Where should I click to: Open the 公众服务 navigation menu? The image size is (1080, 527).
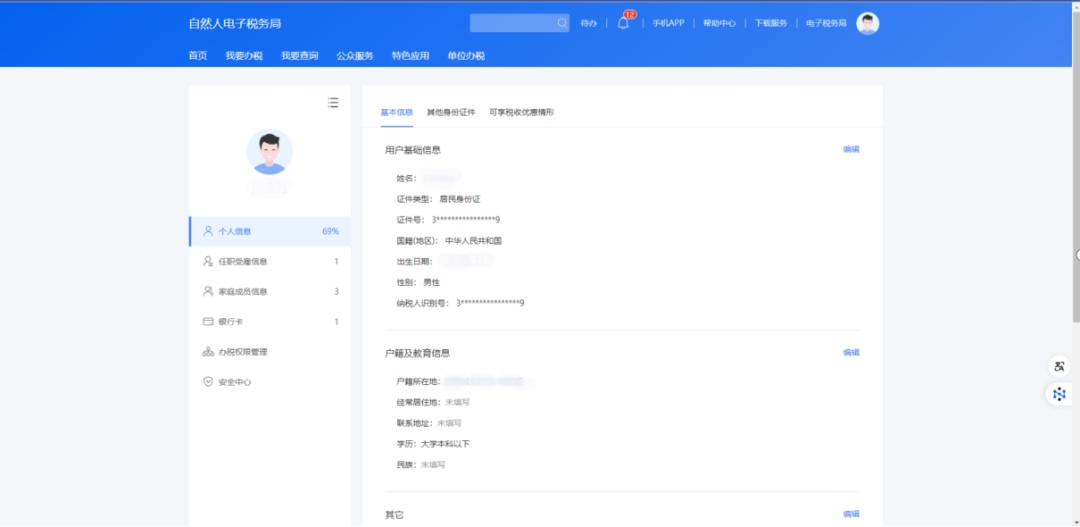pyautogui.click(x=355, y=56)
